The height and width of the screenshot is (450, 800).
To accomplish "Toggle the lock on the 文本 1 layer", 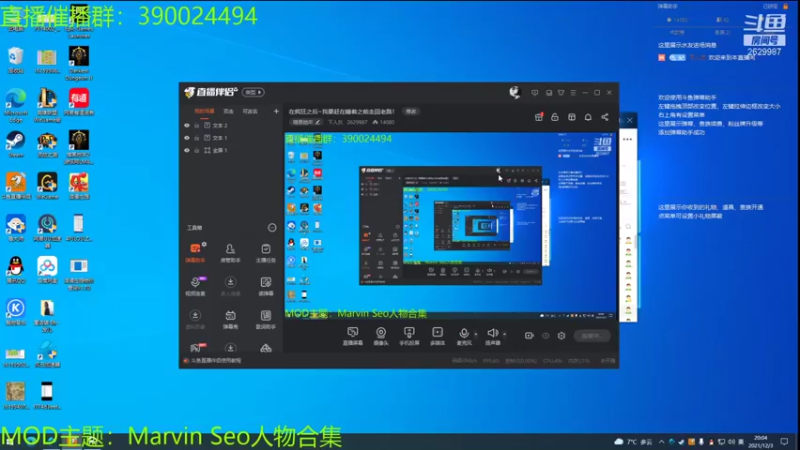I will pos(196,138).
